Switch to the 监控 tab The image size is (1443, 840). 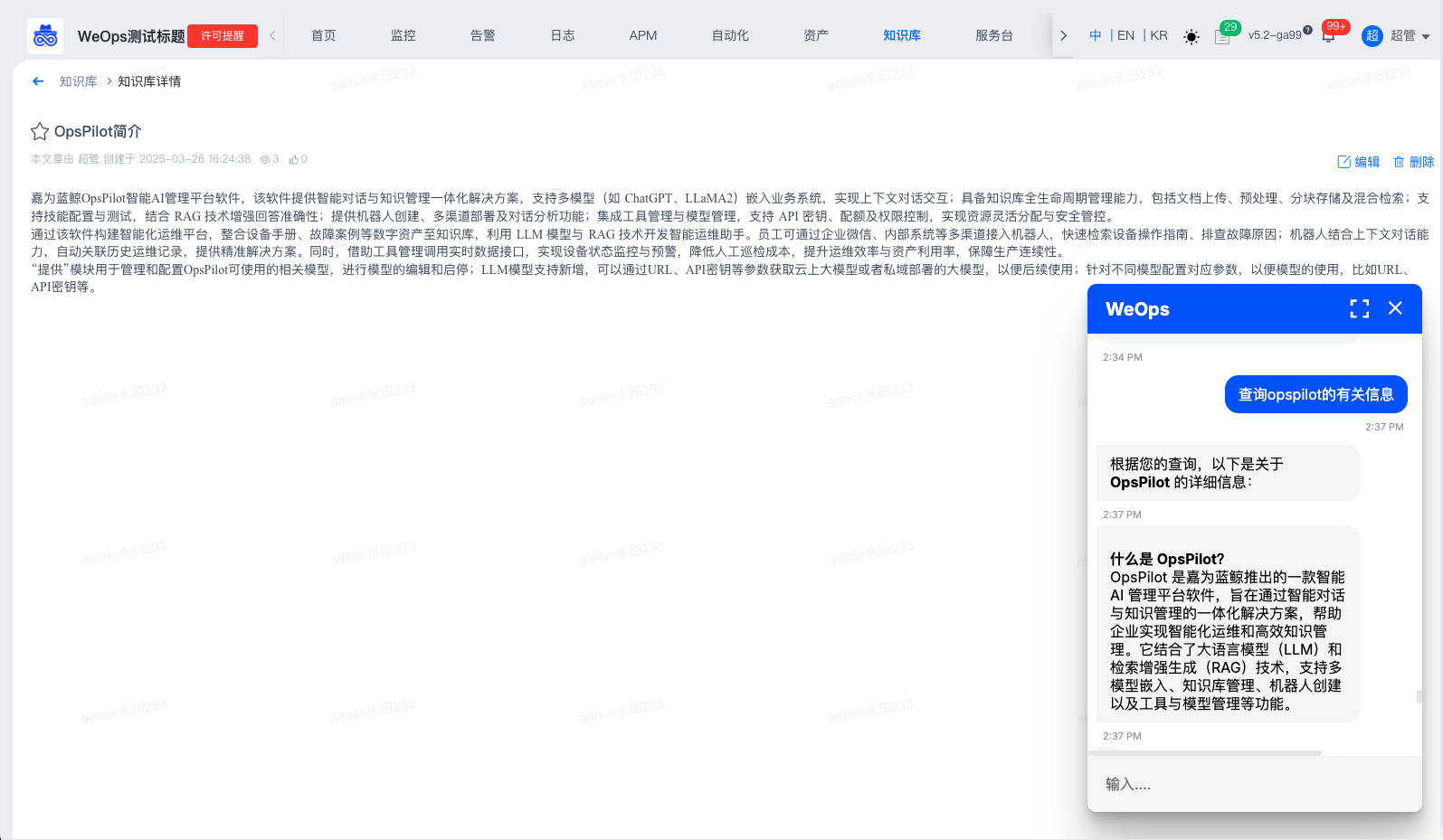[403, 36]
